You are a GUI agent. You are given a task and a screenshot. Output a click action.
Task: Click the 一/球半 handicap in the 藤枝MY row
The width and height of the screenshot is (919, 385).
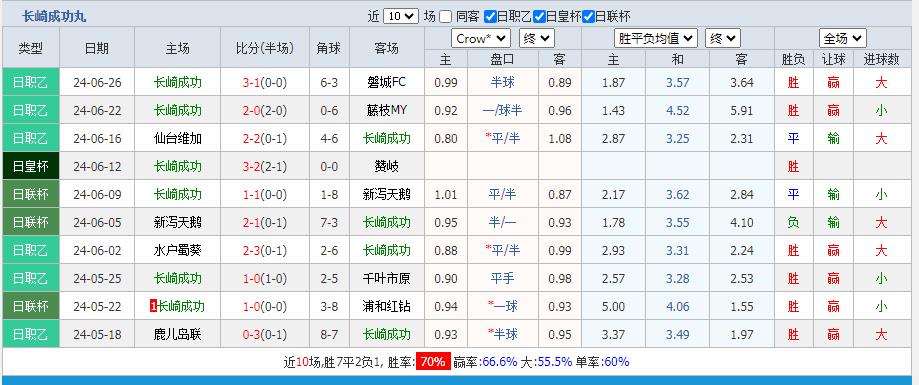coord(502,110)
